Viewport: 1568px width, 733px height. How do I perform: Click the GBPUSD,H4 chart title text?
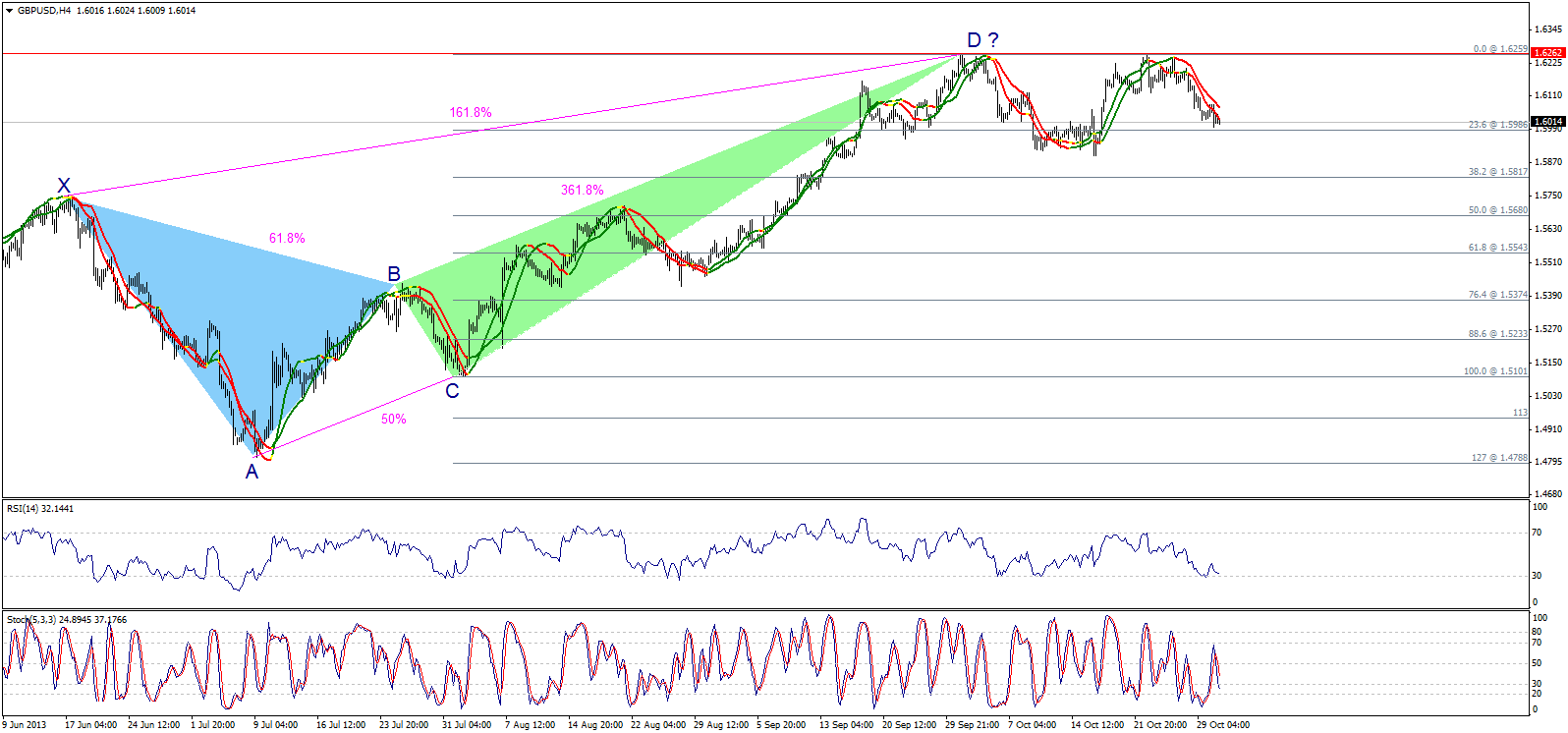click(44, 11)
